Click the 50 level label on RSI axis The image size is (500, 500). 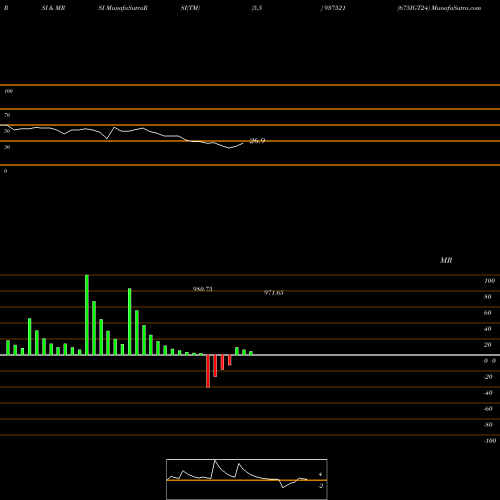[x=7, y=131]
